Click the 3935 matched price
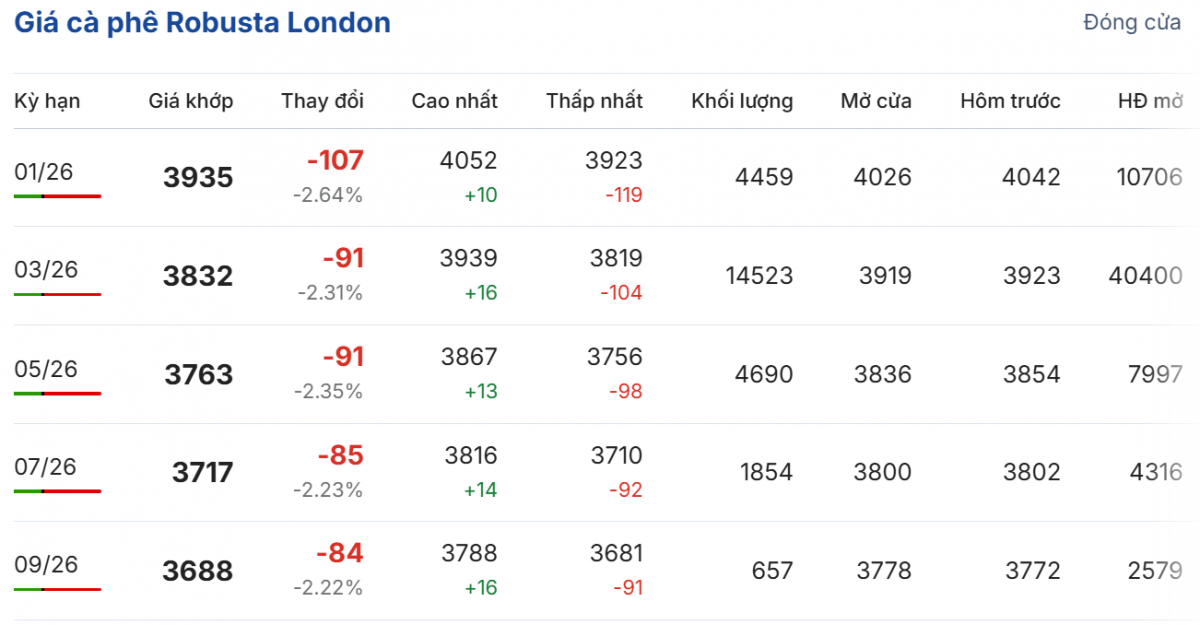Screen dimensions: 1200x625 click(198, 178)
